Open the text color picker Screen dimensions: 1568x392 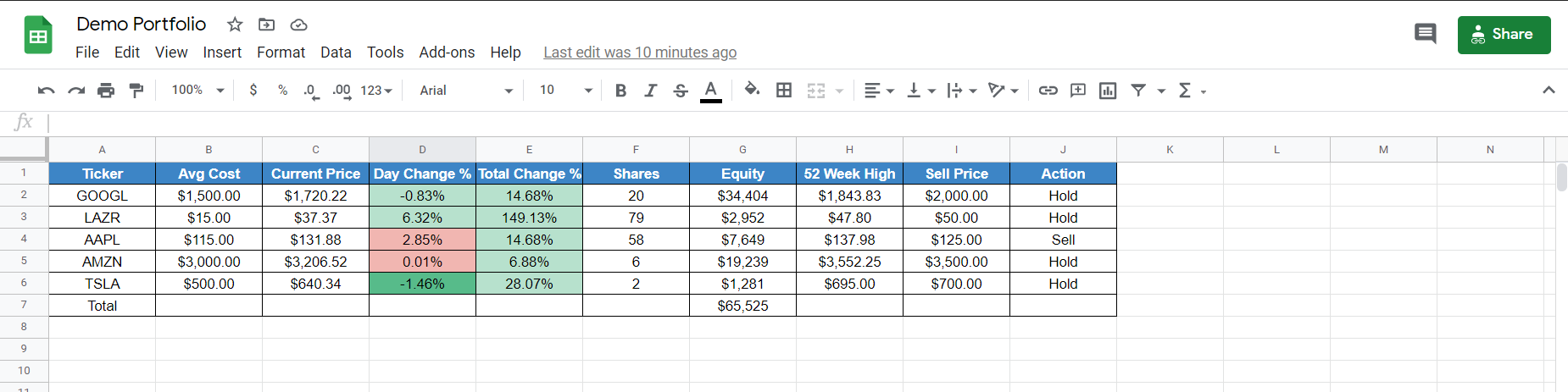pyautogui.click(x=711, y=91)
